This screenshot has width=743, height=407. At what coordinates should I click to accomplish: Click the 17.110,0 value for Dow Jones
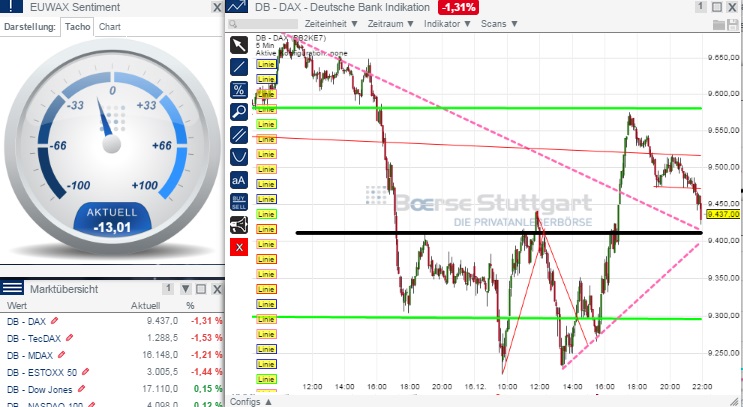tap(160, 389)
